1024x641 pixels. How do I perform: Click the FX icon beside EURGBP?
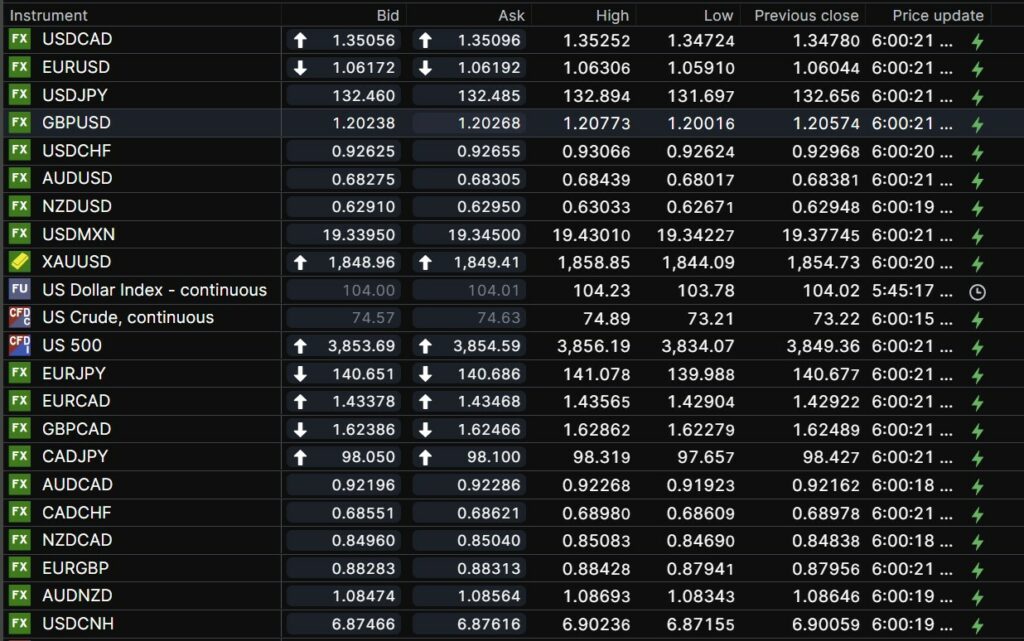19,568
